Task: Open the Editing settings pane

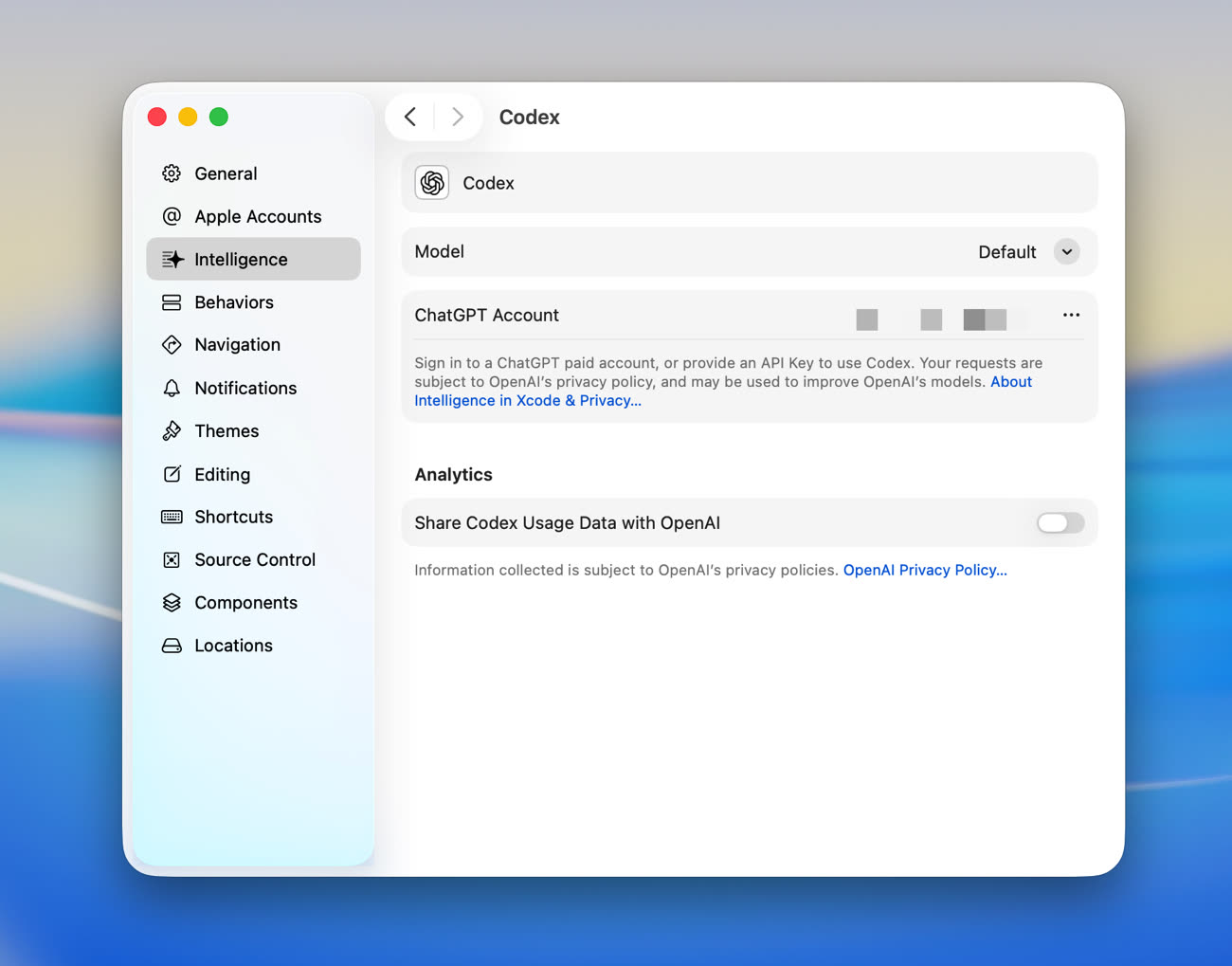Action: [x=222, y=474]
